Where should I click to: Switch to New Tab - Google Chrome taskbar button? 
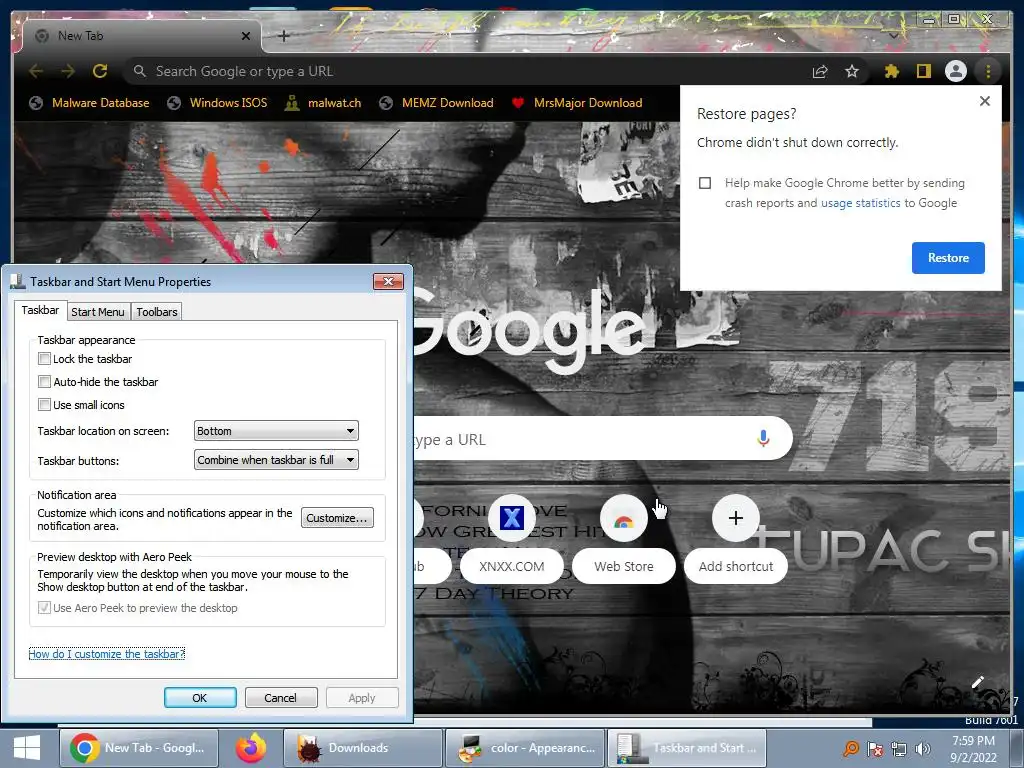click(138, 748)
